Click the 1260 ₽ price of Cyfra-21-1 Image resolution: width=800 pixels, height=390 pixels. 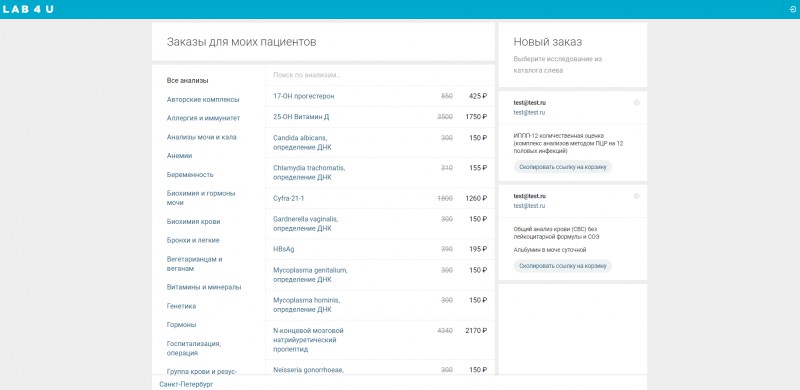coord(476,198)
